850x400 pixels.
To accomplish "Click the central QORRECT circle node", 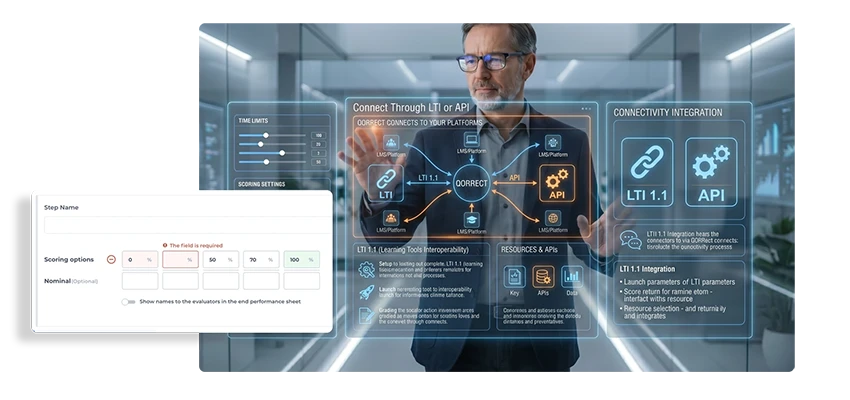I will (471, 183).
